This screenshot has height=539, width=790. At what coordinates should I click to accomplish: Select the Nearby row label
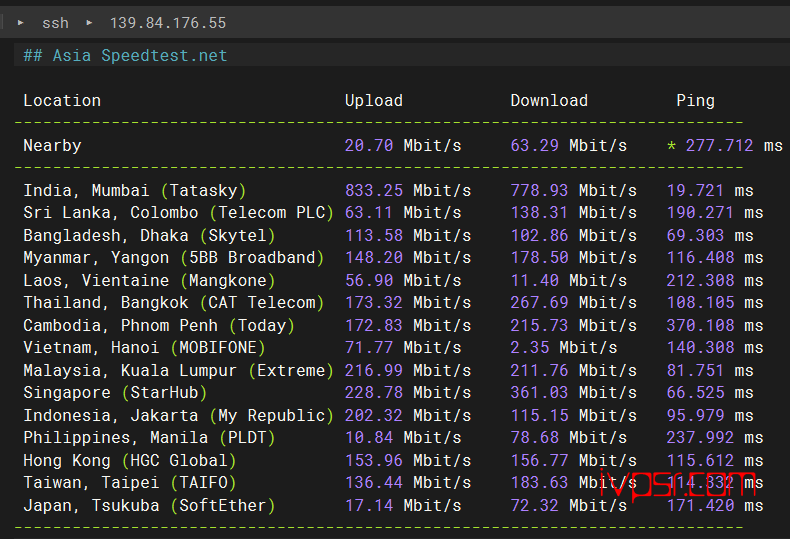(52, 146)
